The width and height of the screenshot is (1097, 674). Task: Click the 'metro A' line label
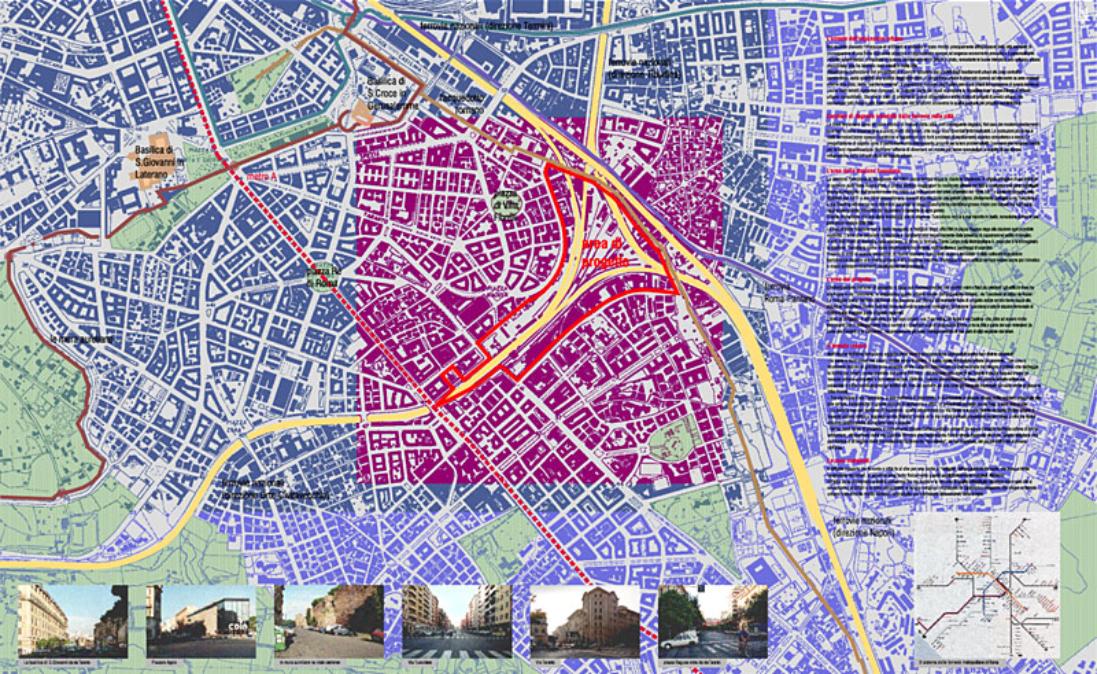click(260, 177)
